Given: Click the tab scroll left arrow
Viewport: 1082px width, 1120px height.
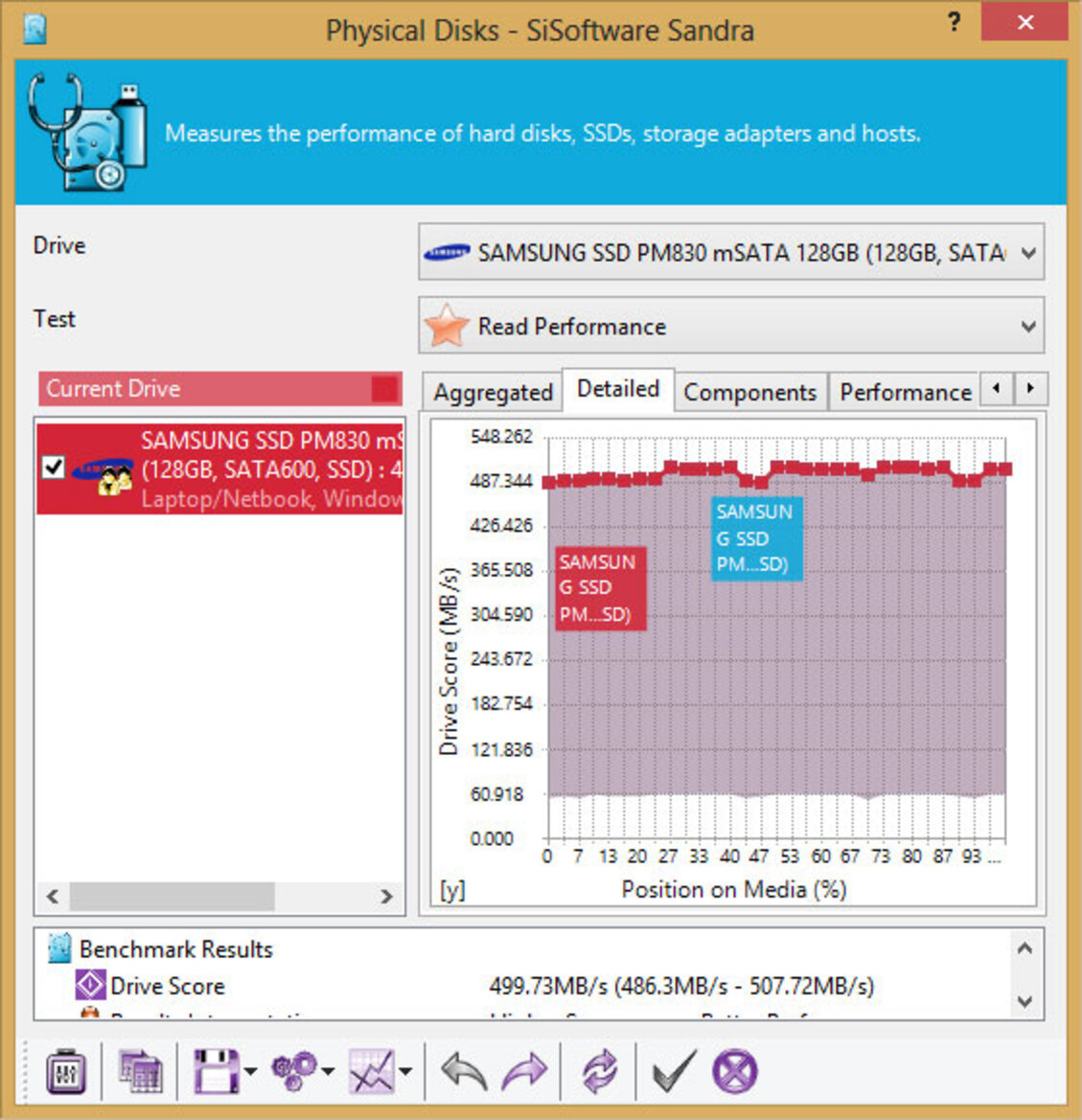Looking at the screenshot, I should click(x=997, y=389).
